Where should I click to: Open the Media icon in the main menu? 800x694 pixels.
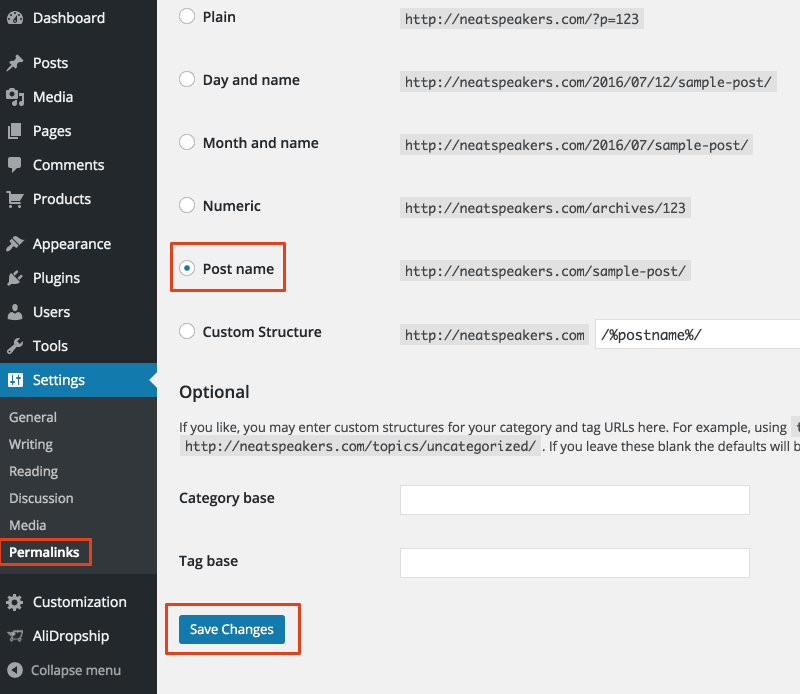click(x=15, y=97)
